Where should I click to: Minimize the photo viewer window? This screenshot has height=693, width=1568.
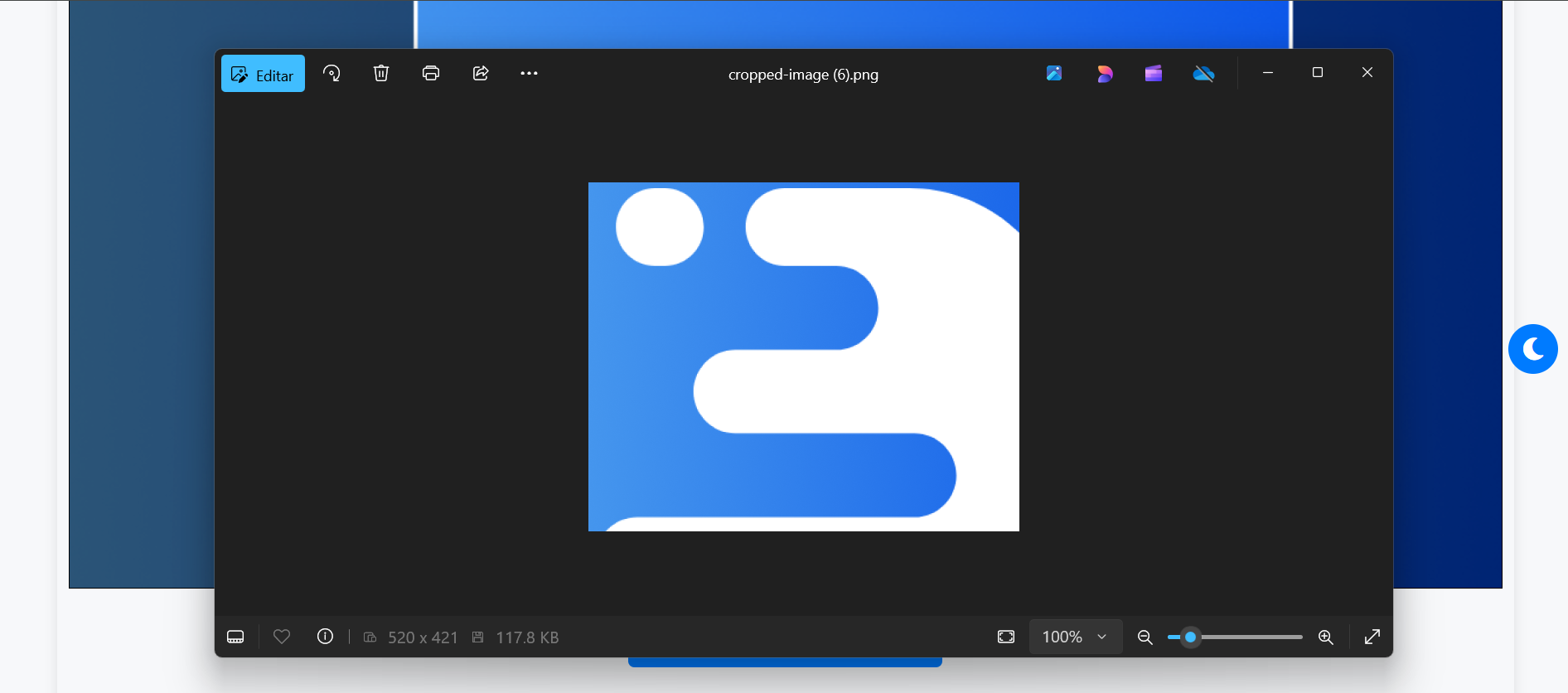click(x=1268, y=73)
